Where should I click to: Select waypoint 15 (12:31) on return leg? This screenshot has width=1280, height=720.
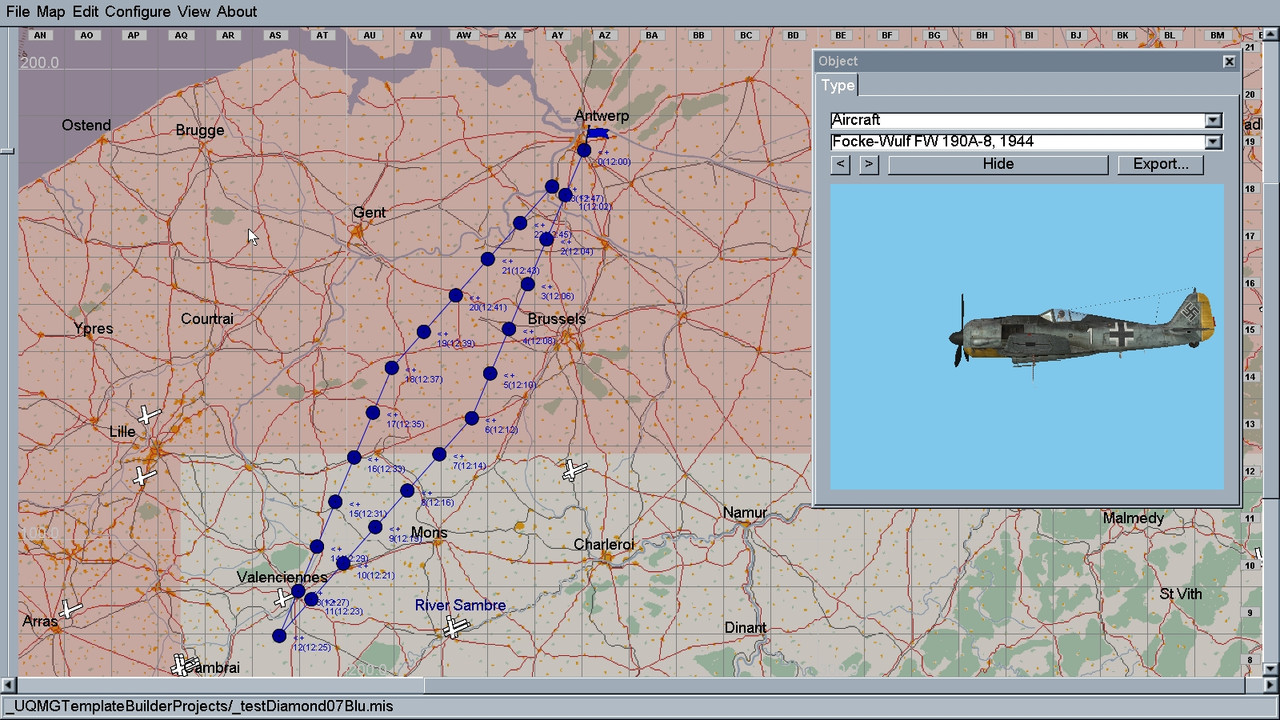point(335,502)
